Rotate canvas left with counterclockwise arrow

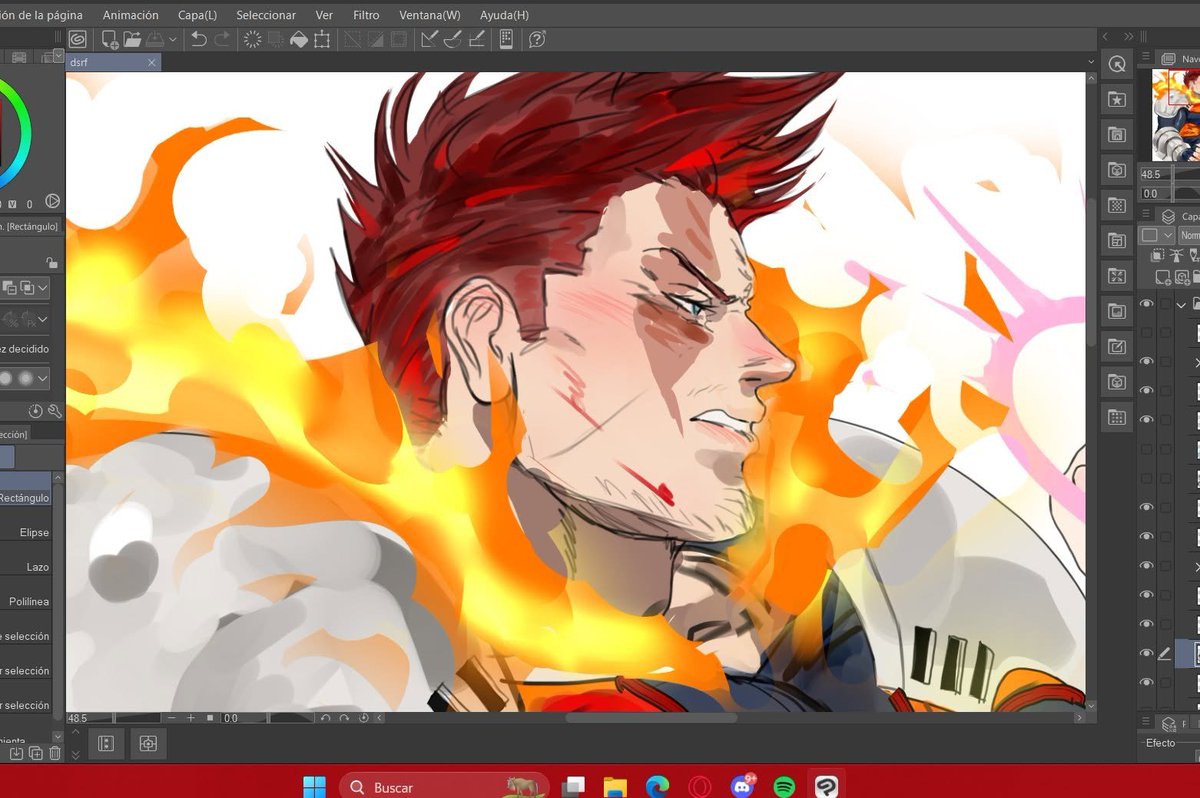tap(326, 718)
